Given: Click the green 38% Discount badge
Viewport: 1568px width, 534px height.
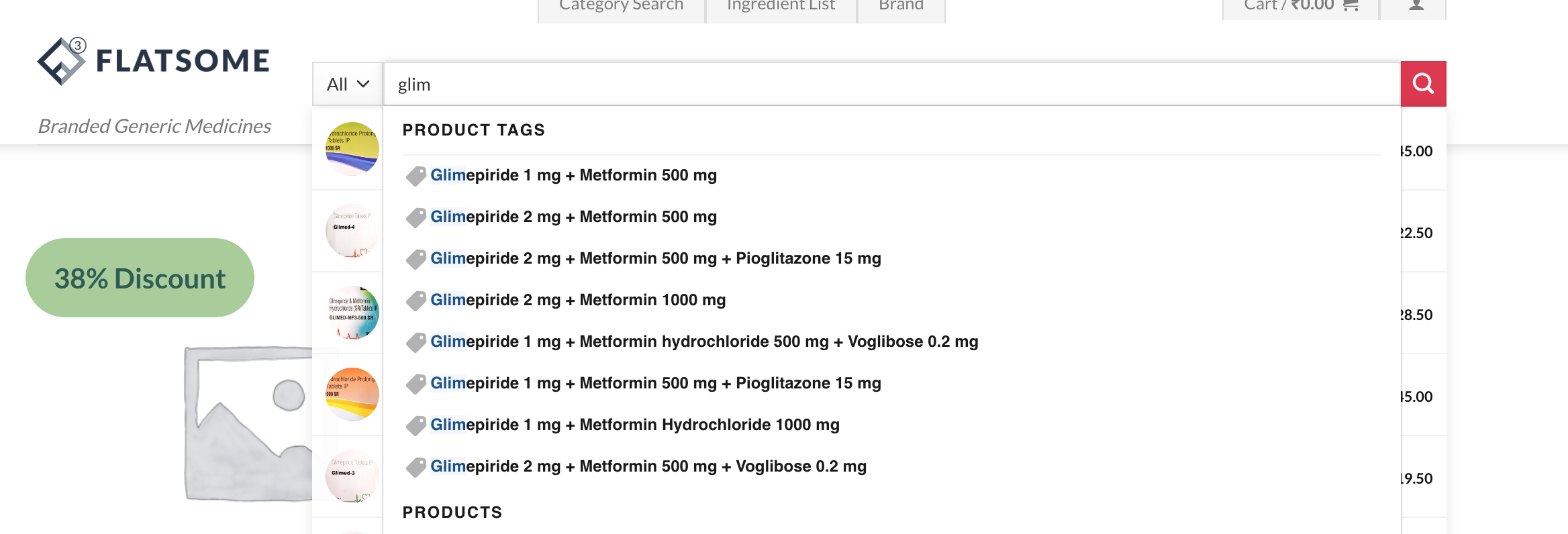Looking at the screenshot, I should click(x=140, y=277).
